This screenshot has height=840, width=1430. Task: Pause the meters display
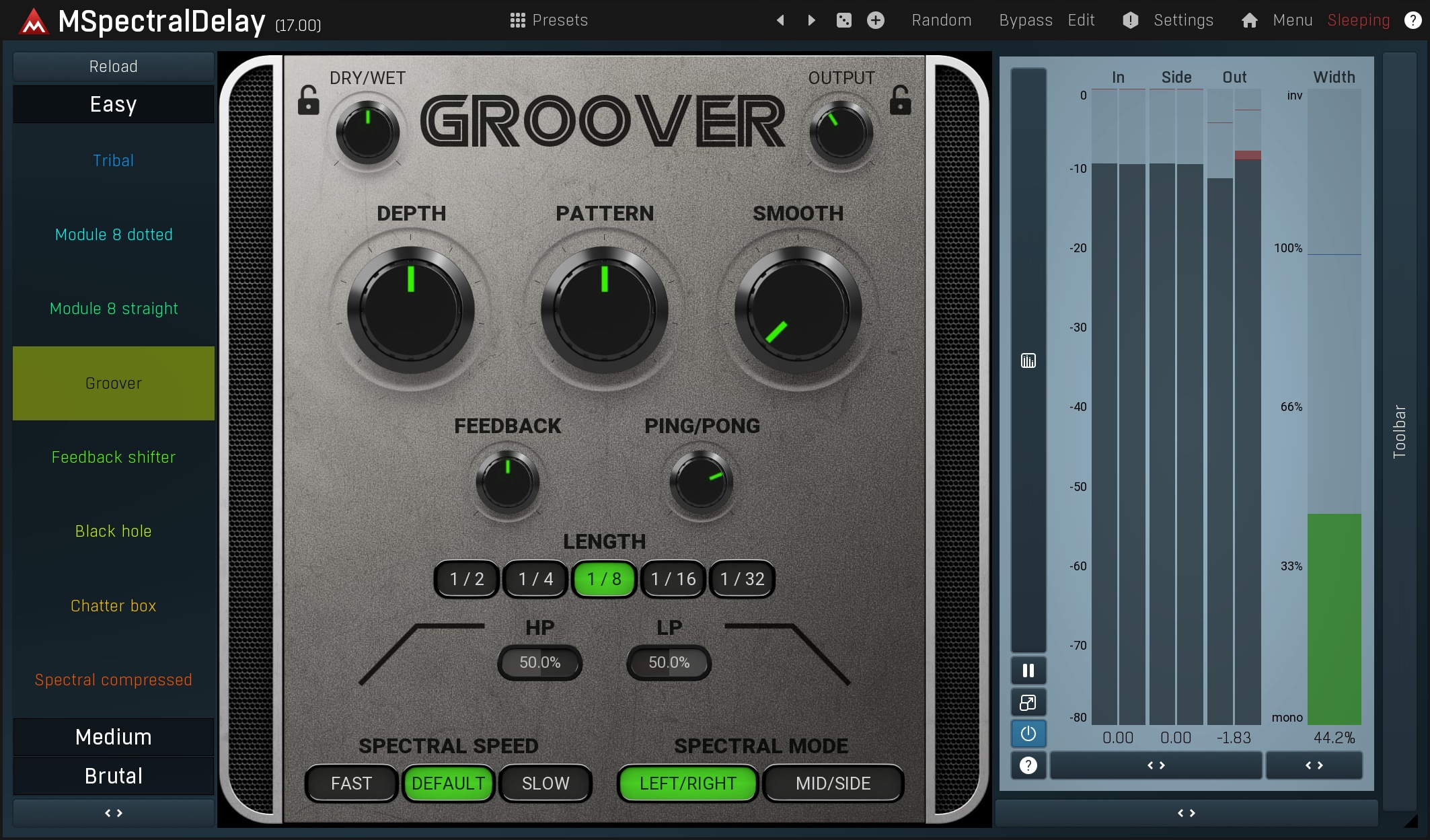click(x=1028, y=671)
